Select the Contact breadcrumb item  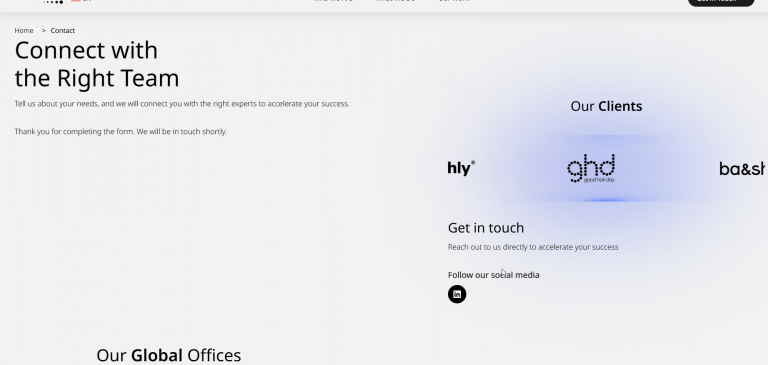(x=63, y=30)
